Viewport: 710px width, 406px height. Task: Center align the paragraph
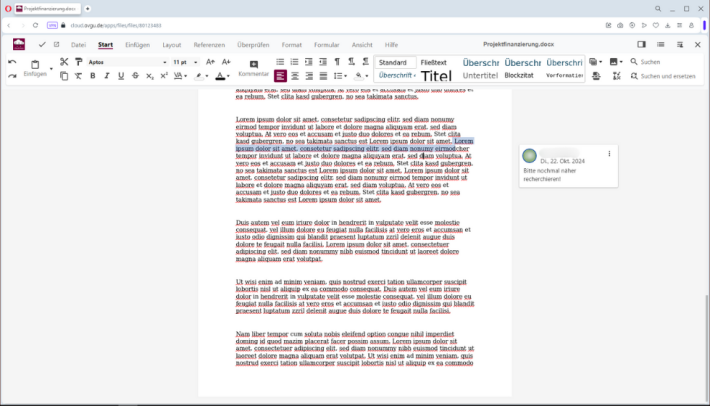pos(295,76)
